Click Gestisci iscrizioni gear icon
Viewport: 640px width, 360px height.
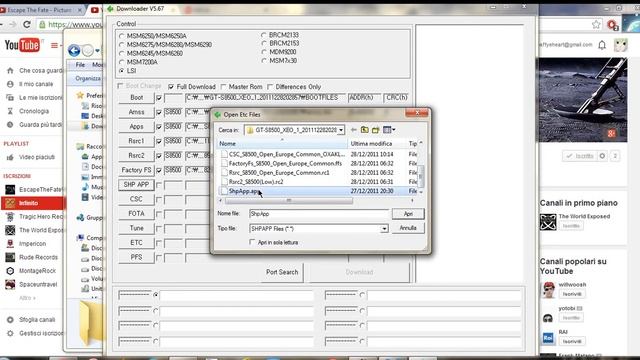click(10, 333)
